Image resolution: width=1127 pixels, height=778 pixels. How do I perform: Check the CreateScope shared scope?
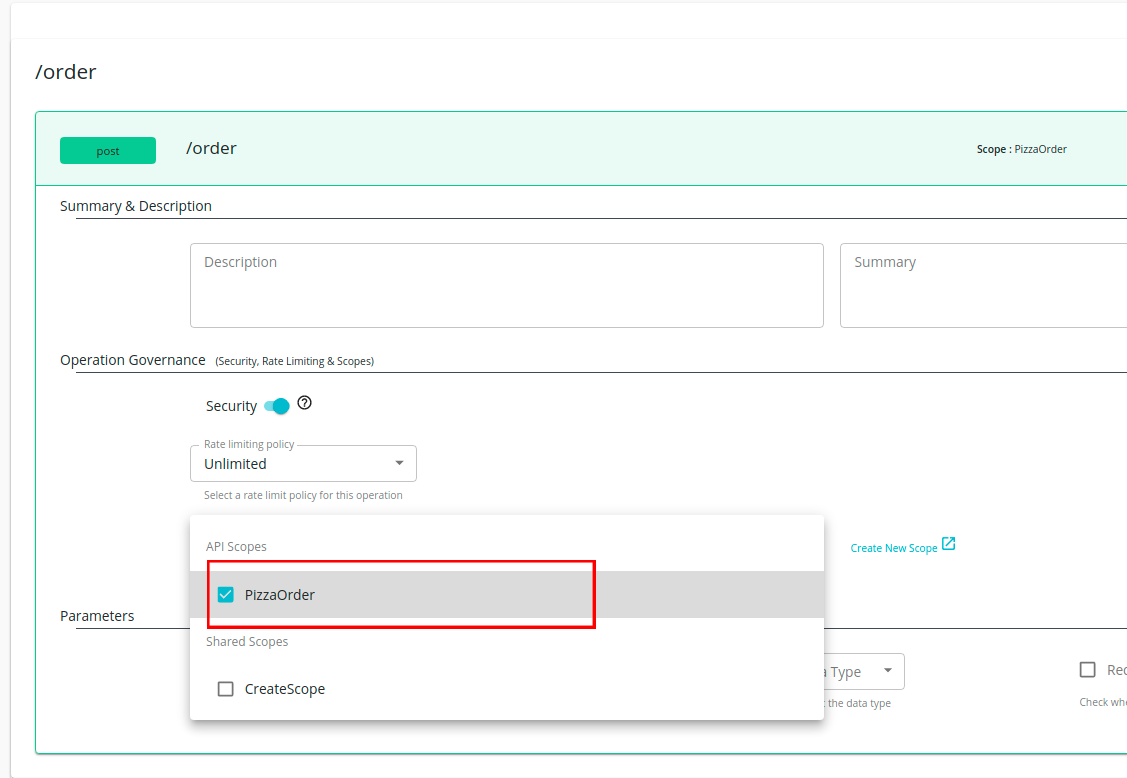pos(225,688)
